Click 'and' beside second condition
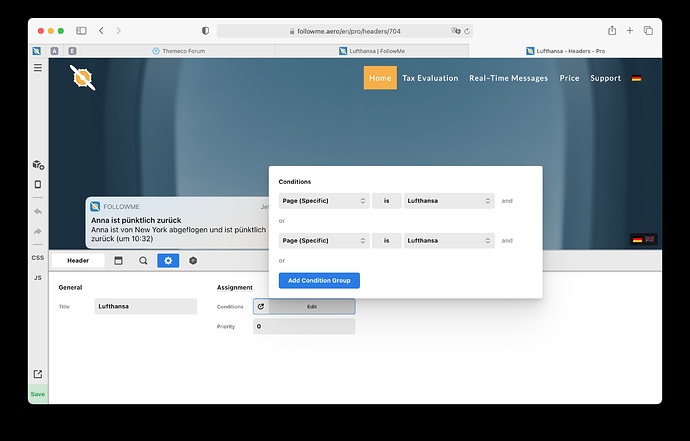 (x=507, y=241)
